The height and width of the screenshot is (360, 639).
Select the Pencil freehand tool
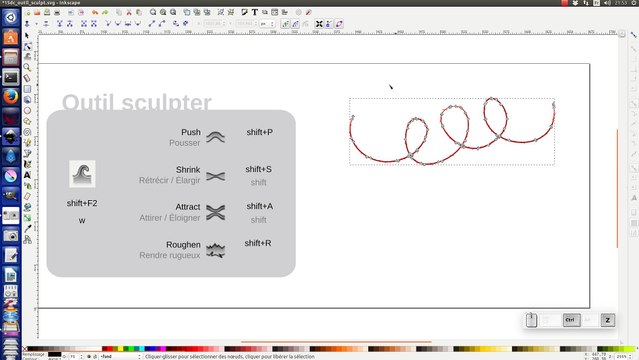click(27, 143)
